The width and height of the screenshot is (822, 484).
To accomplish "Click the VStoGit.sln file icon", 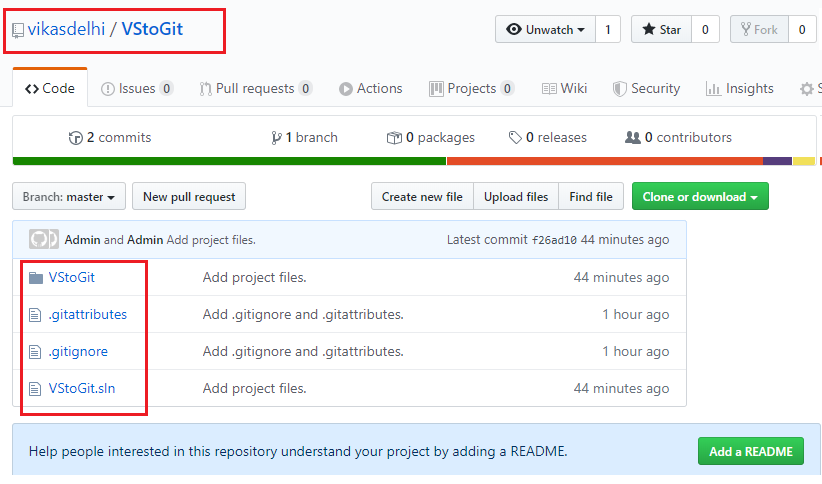I will pos(35,389).
